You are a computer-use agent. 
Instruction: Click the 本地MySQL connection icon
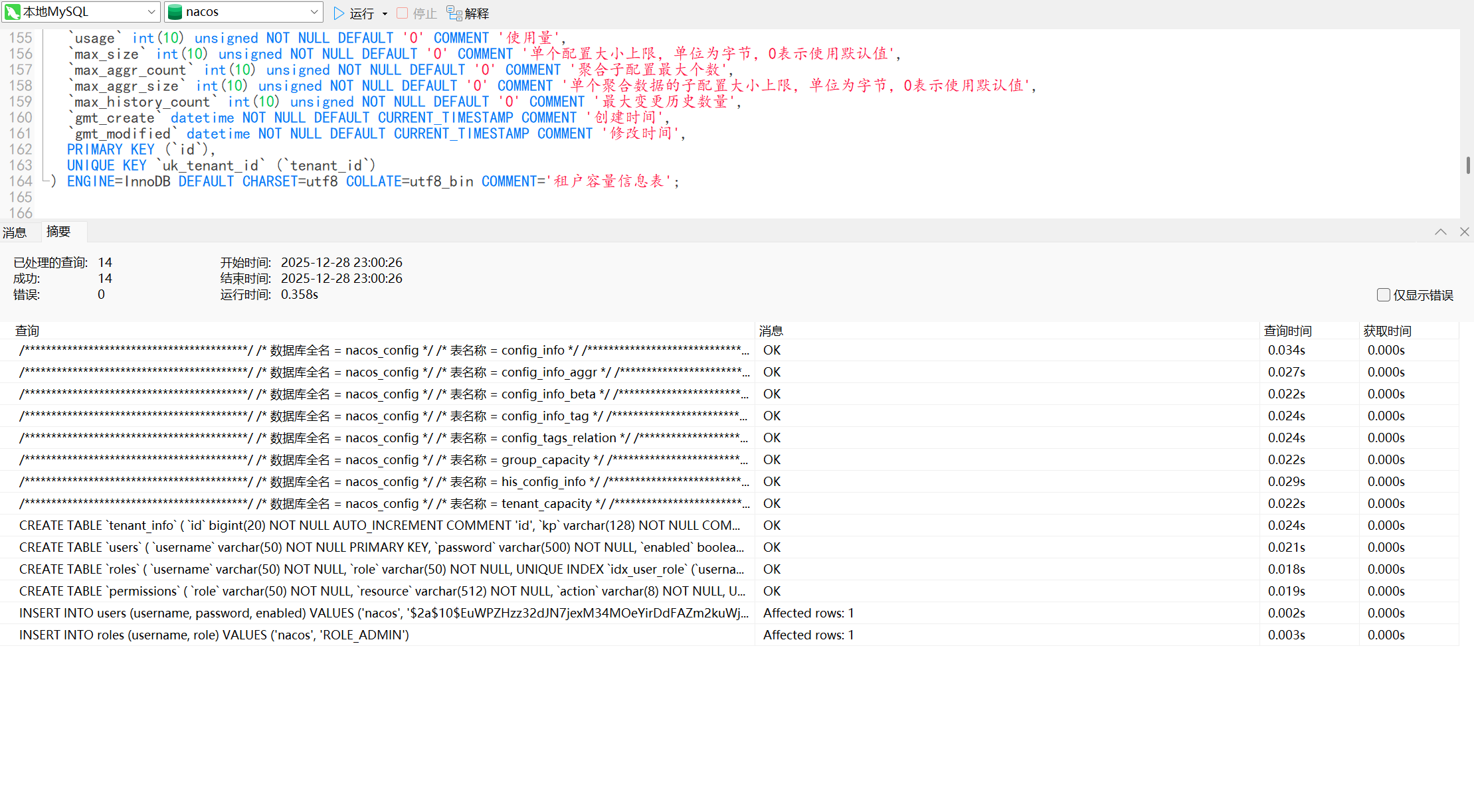[12, 12]
